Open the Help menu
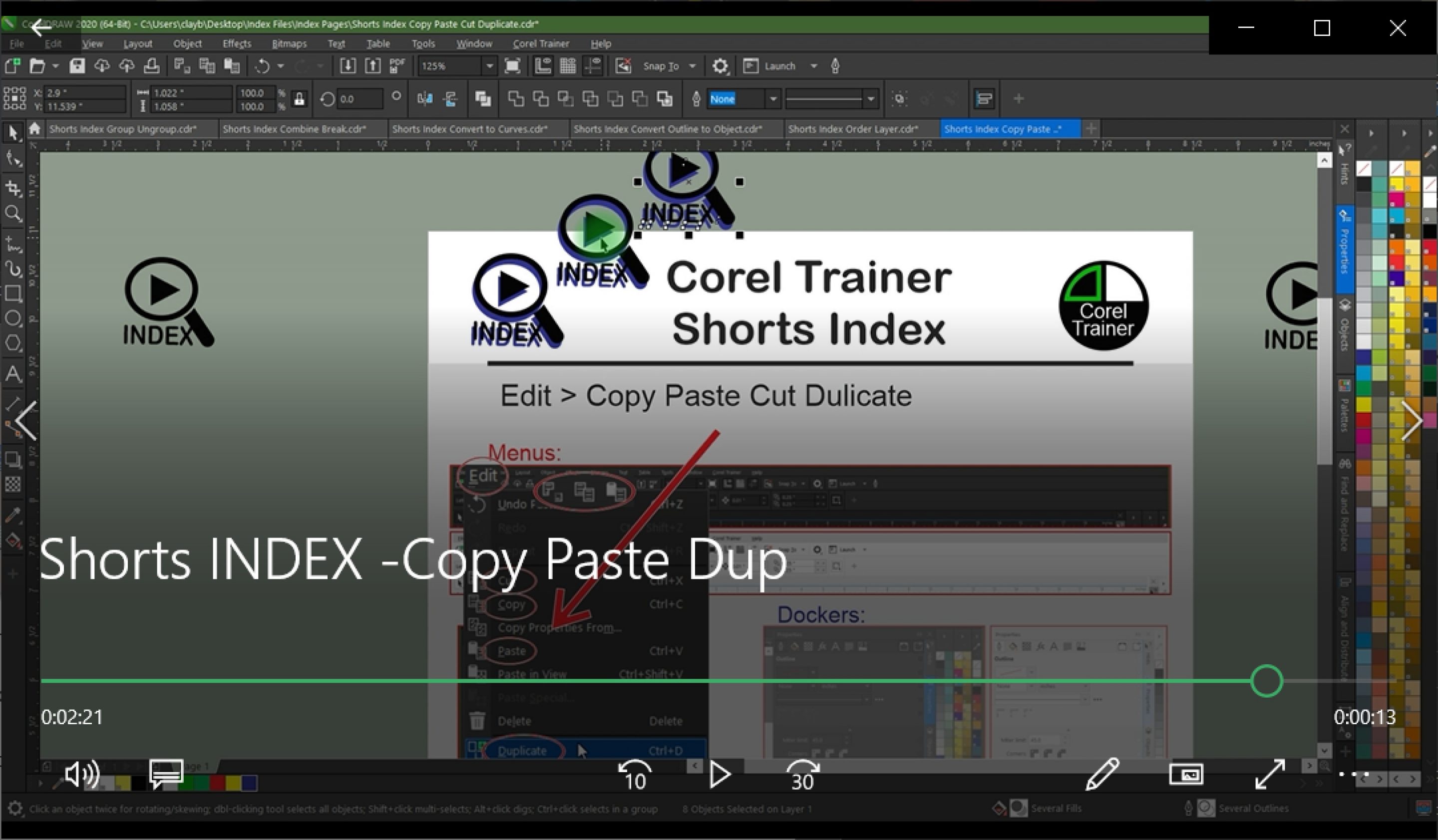Screen dimensions: 1438x840 (x=601, y=43)
